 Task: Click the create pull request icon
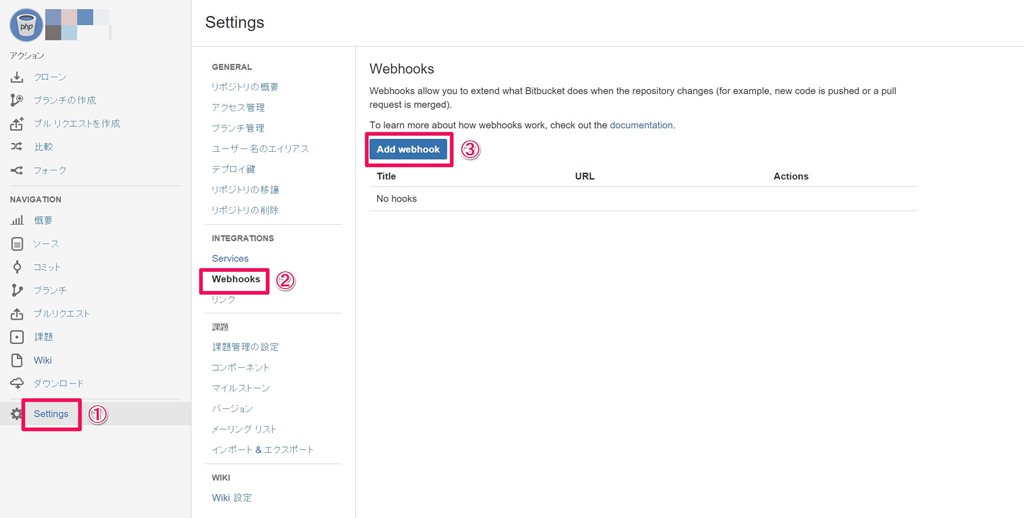(17, 124)
